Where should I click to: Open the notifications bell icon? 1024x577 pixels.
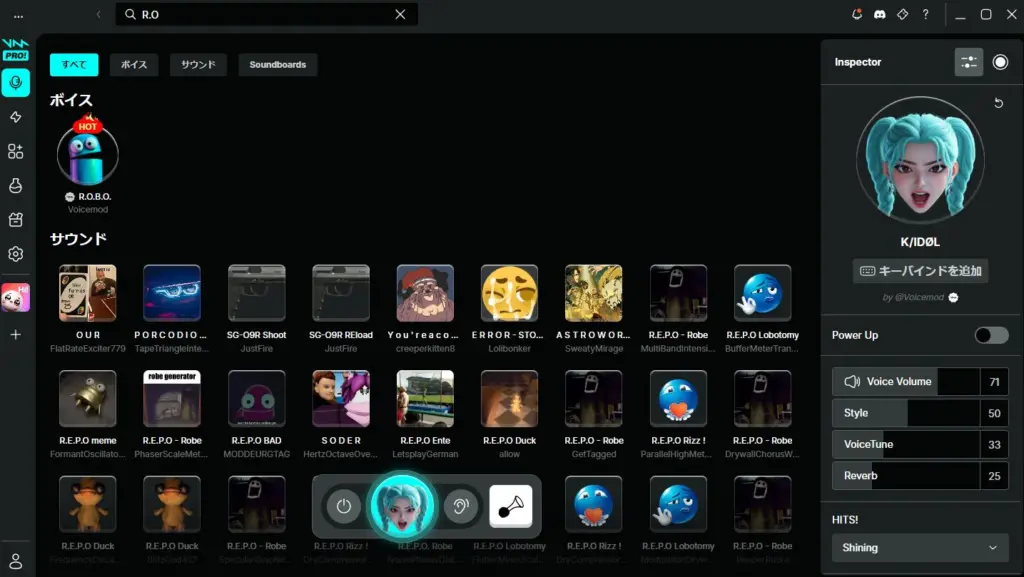click(857, 14)
